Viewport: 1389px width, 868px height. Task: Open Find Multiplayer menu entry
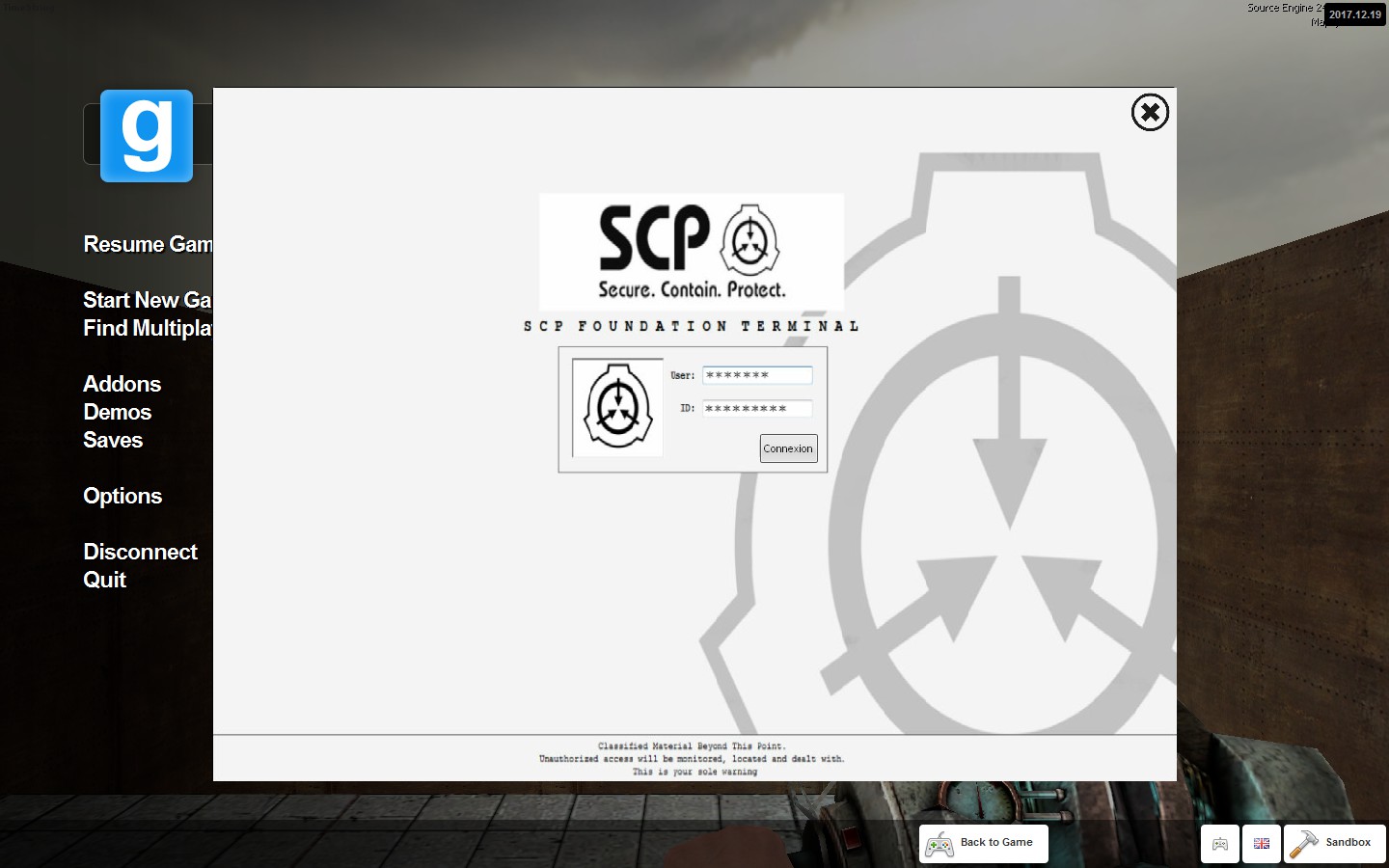pos(148,328)
